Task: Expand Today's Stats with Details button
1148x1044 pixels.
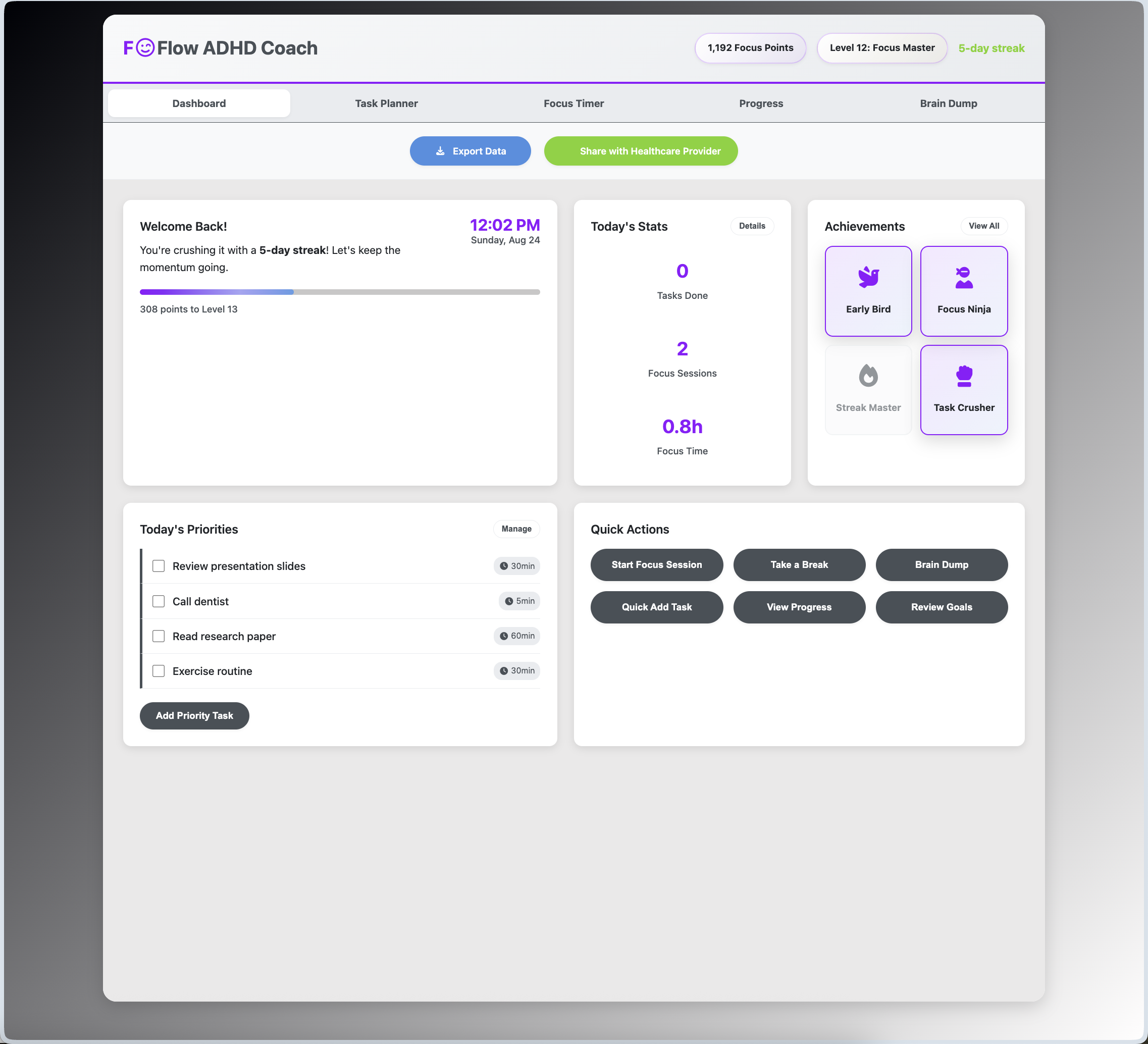Action: click(751, 226)
